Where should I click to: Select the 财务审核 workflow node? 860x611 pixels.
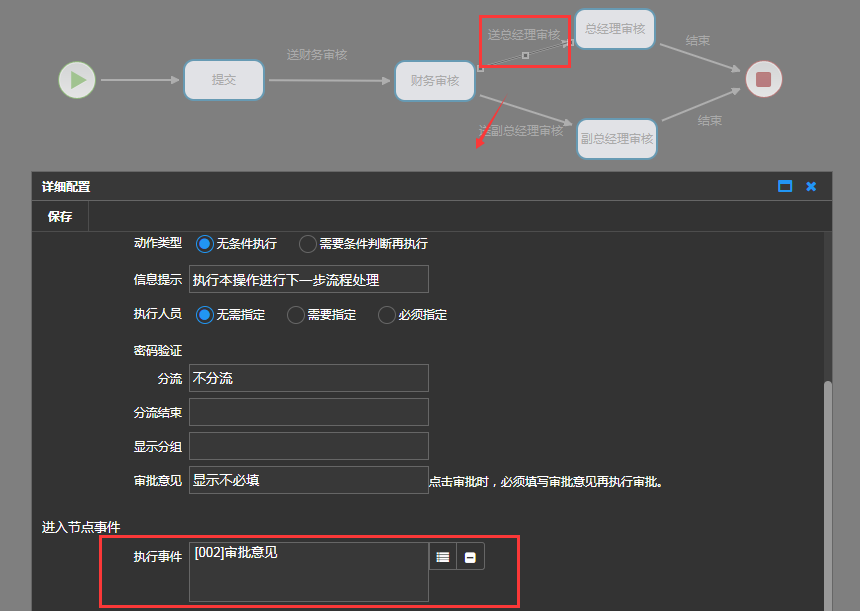435,81
